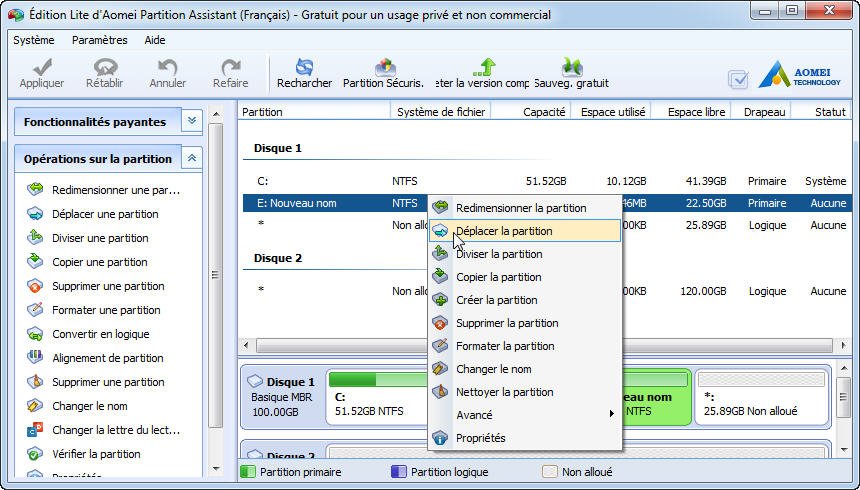The height and width of the screenshot is (490, 860).
Task: Sort by Capacité column header
Action: click(x=531, y=111)
